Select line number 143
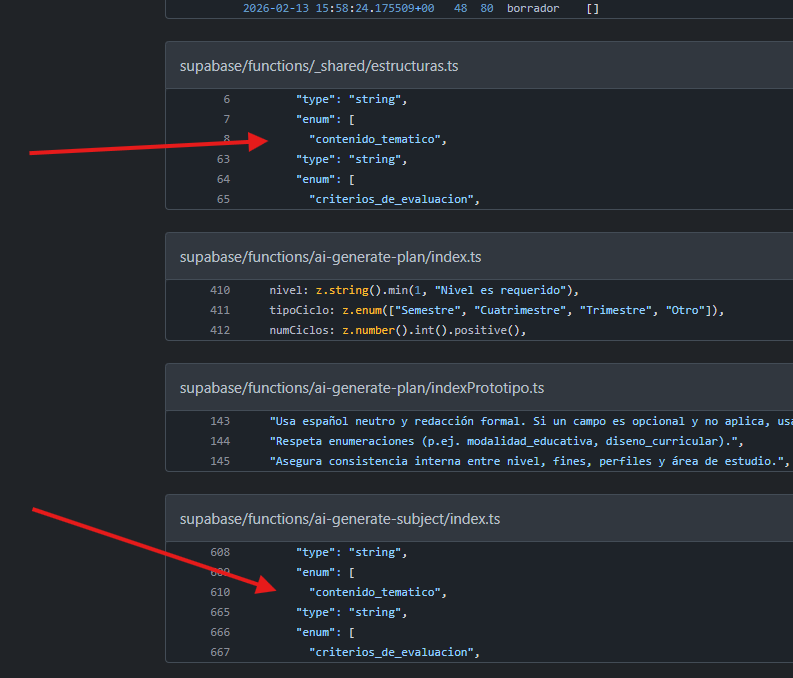Image resolution: width=793 pixels, height=678 pixels. pyautogui.click(x=220, y=421)
